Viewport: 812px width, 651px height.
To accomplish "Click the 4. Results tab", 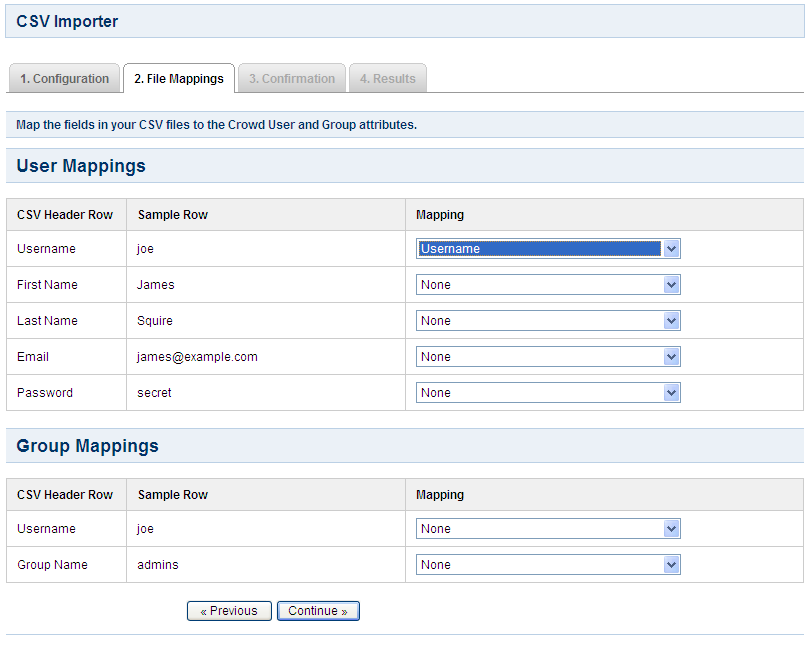I will point(388,79).
